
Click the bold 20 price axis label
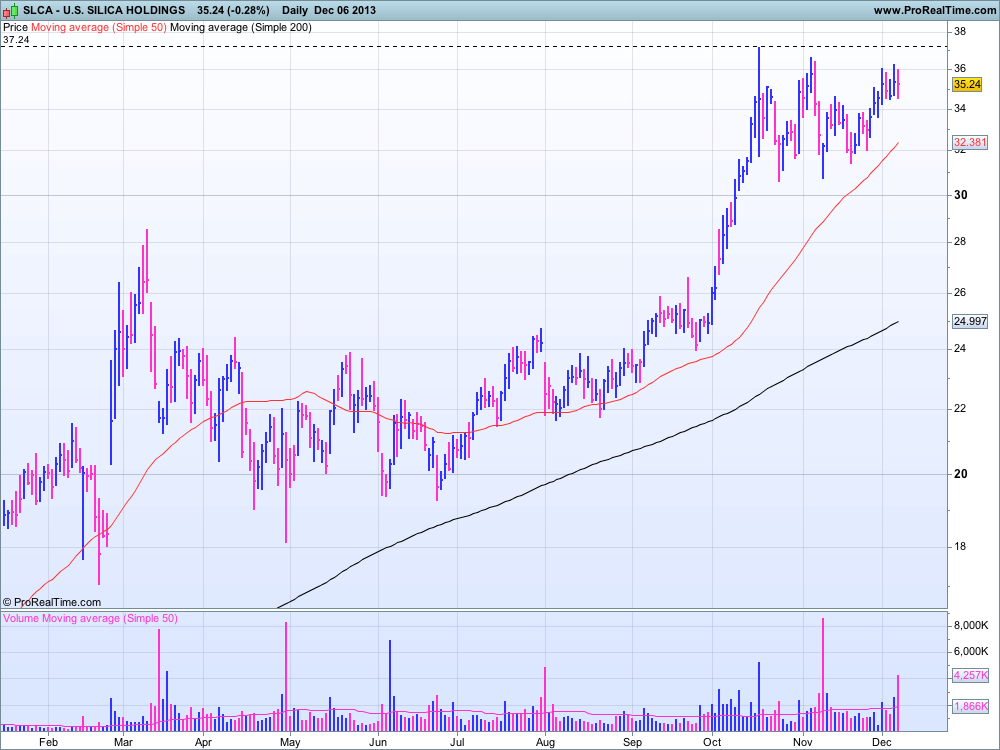pyautogui.click(x=960, y=474)
